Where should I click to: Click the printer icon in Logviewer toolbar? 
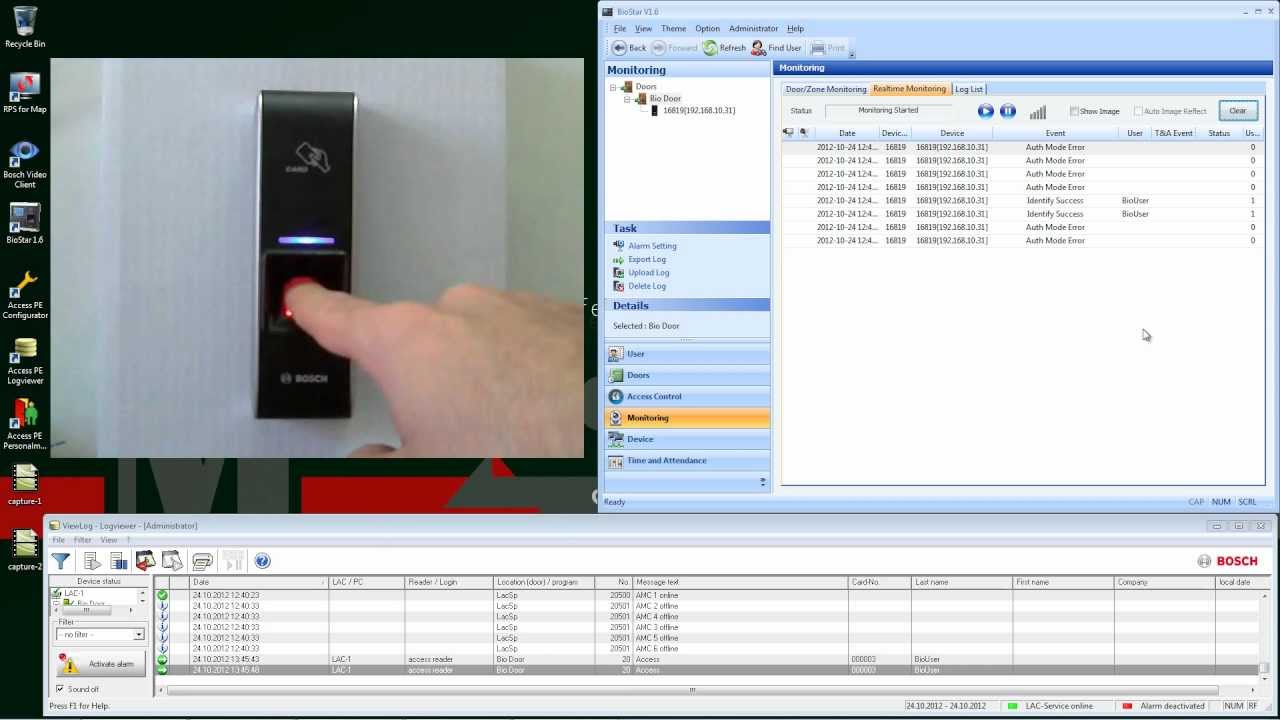pyautogui.click(x=202, y=561)
